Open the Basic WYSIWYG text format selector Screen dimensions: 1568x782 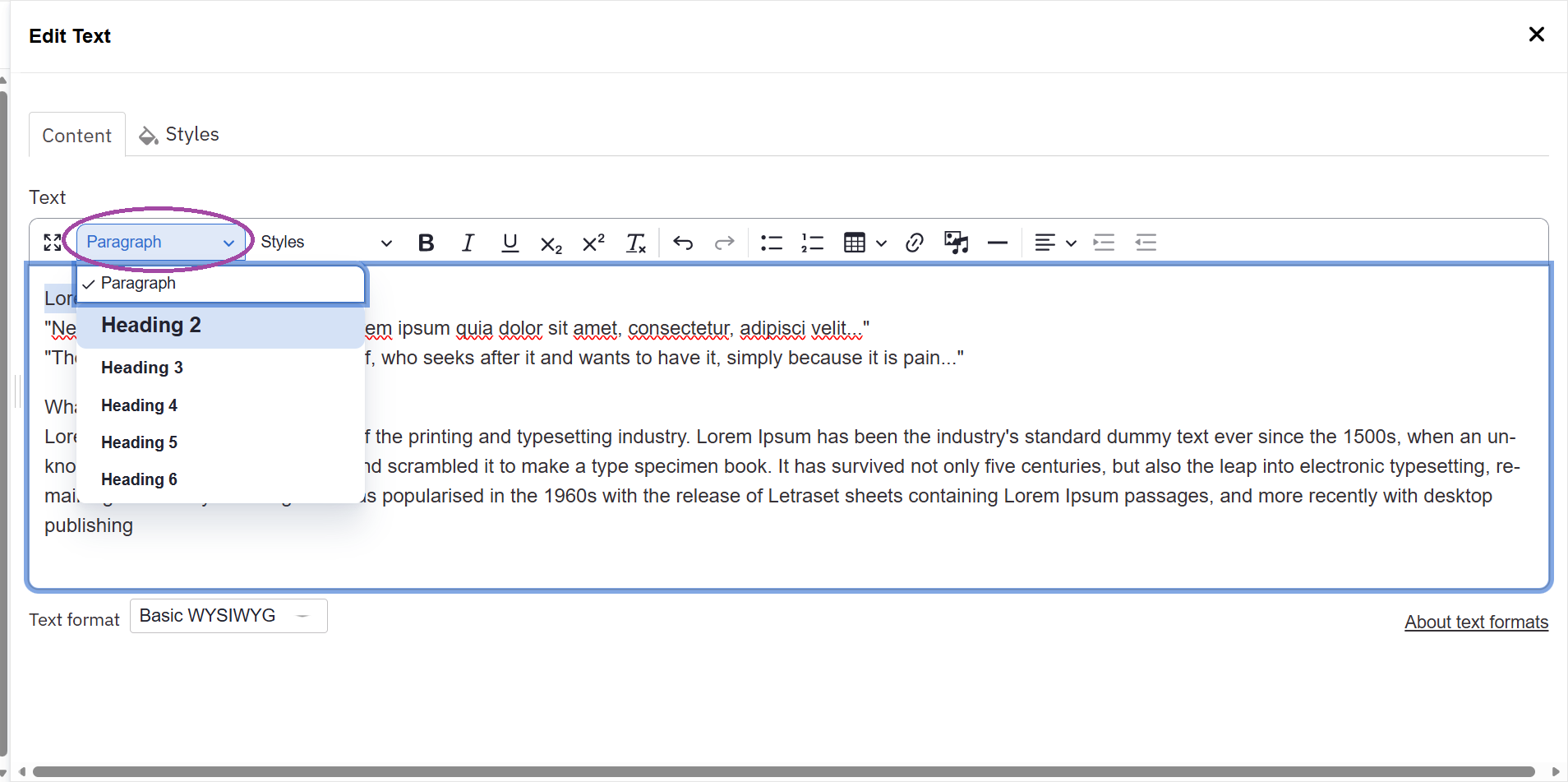(228, 615)
